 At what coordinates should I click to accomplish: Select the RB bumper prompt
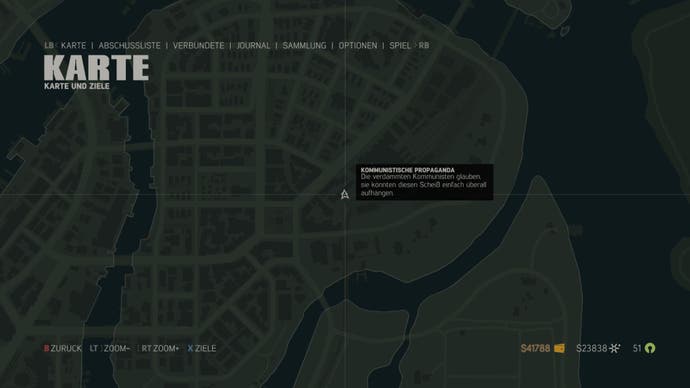click(424, 45)
